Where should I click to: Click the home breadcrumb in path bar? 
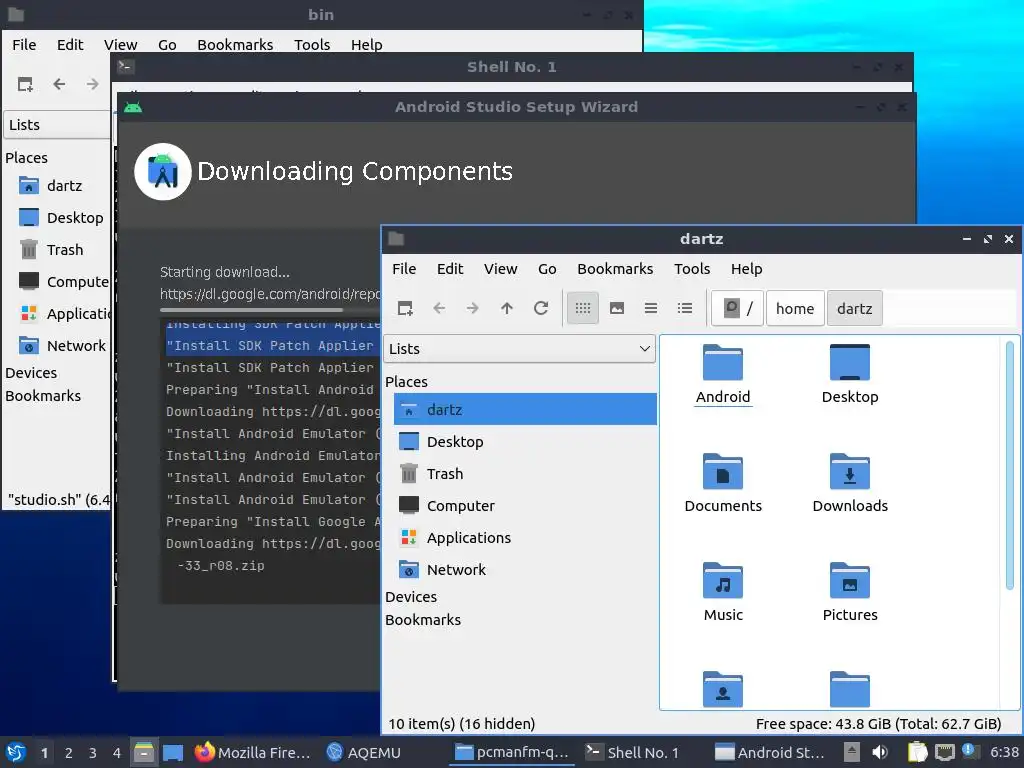click(x=795, y=308)
